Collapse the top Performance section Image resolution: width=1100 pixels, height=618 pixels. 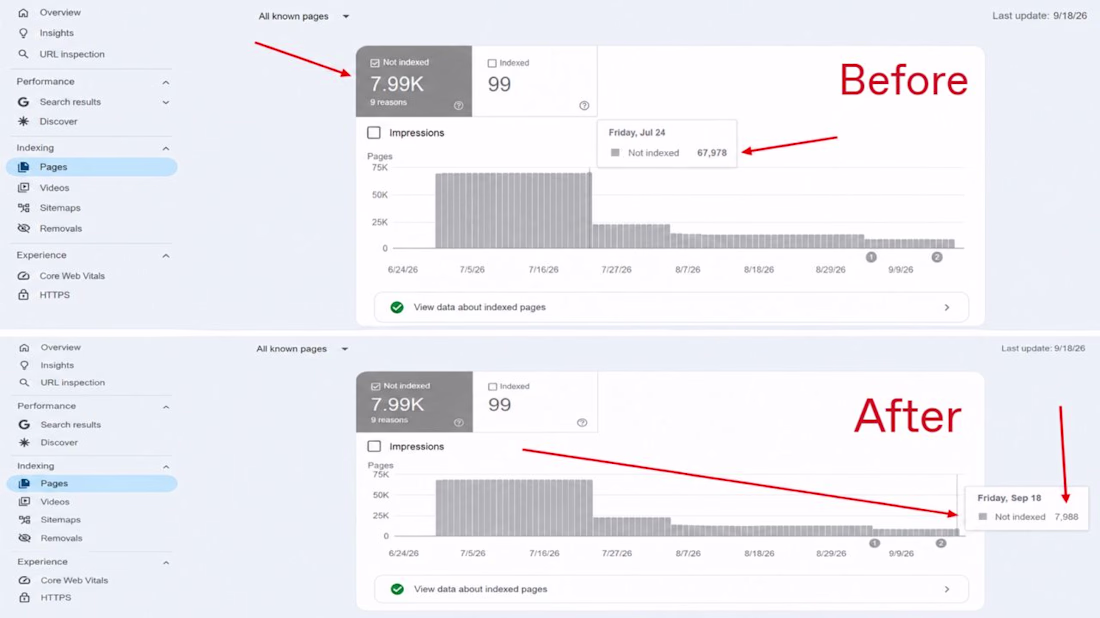coord(166,82)
